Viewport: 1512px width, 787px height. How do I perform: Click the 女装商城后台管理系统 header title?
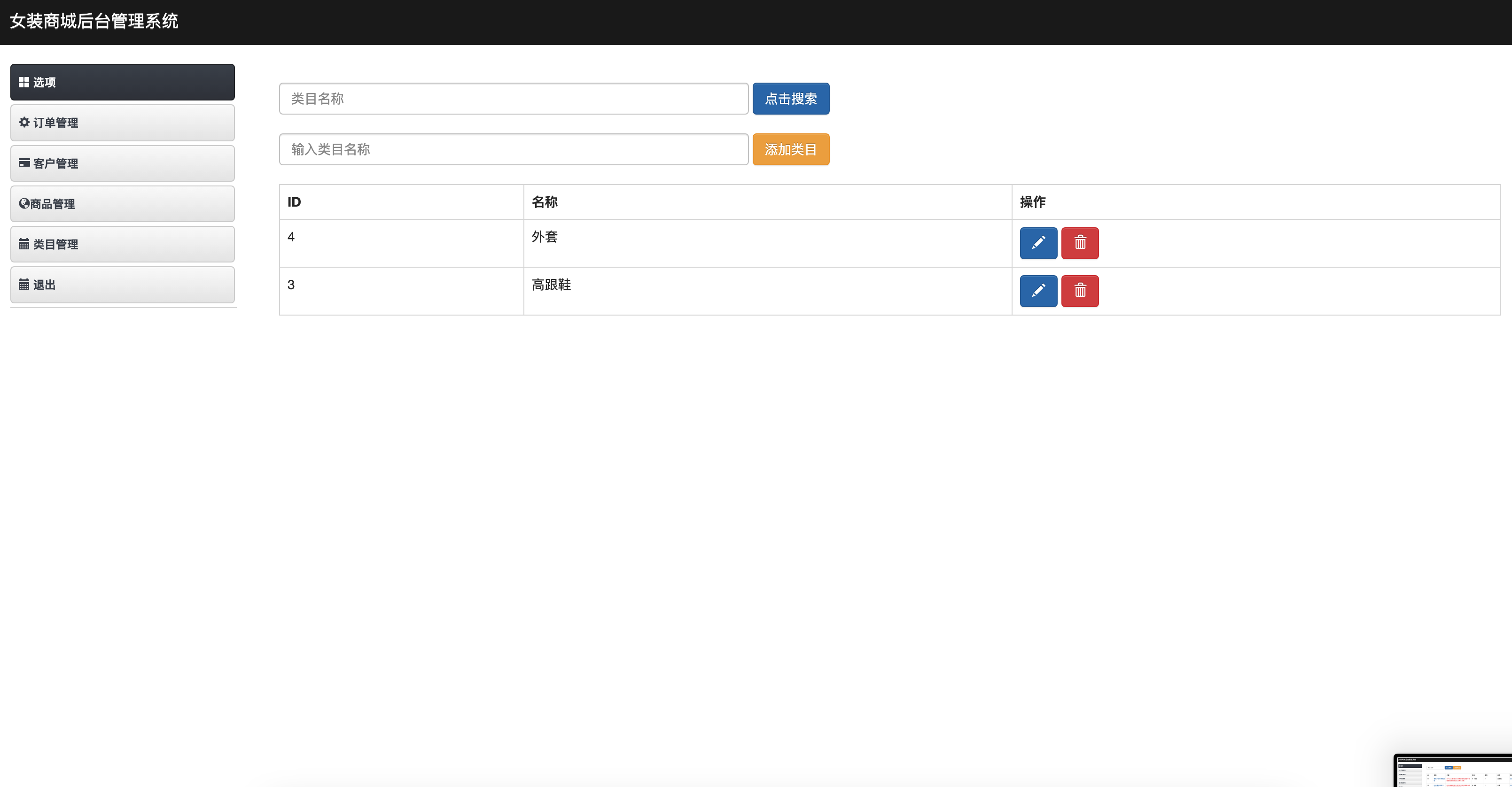94,21
